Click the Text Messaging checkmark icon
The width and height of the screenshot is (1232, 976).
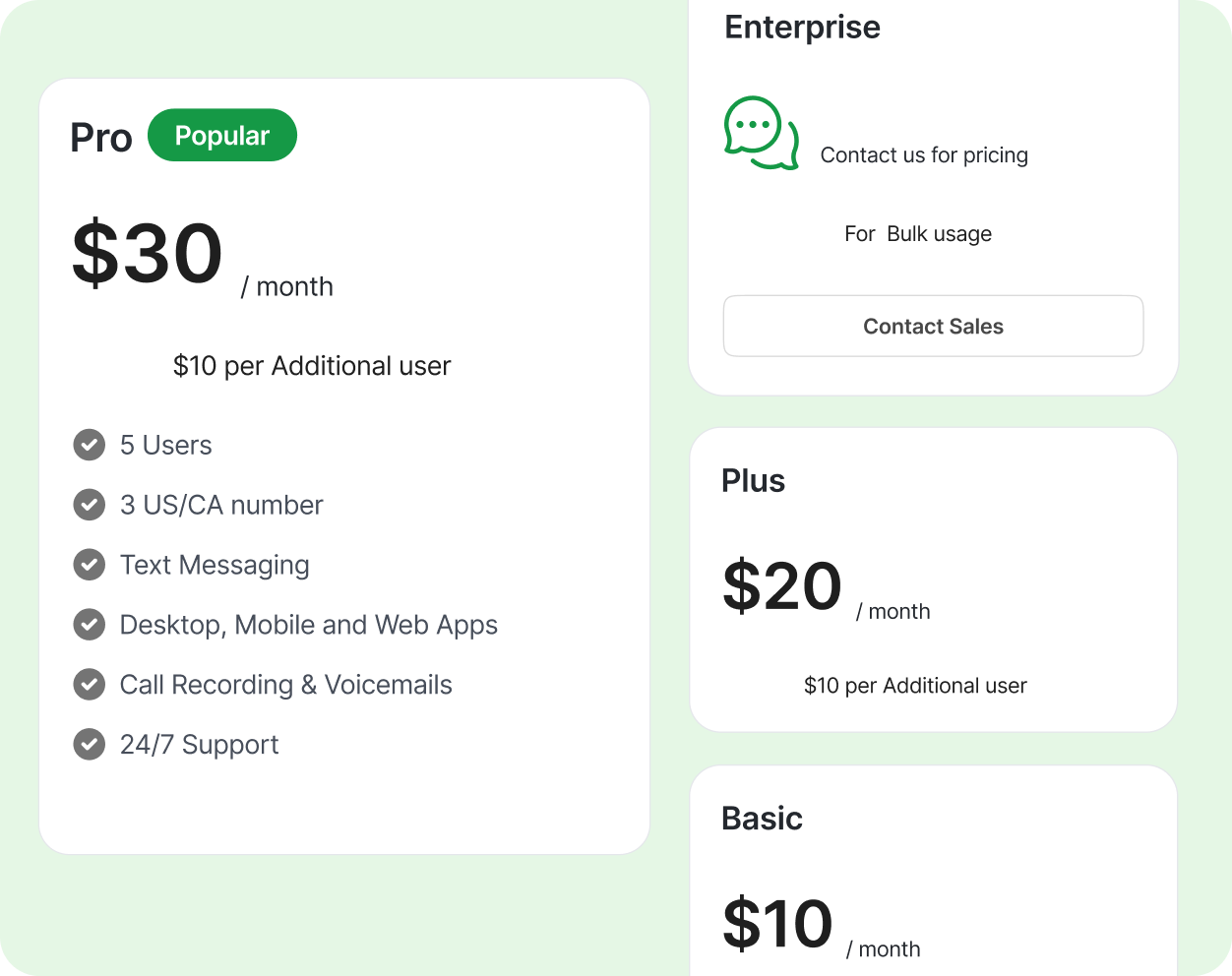pyautogui.click(x=90, y=565)
